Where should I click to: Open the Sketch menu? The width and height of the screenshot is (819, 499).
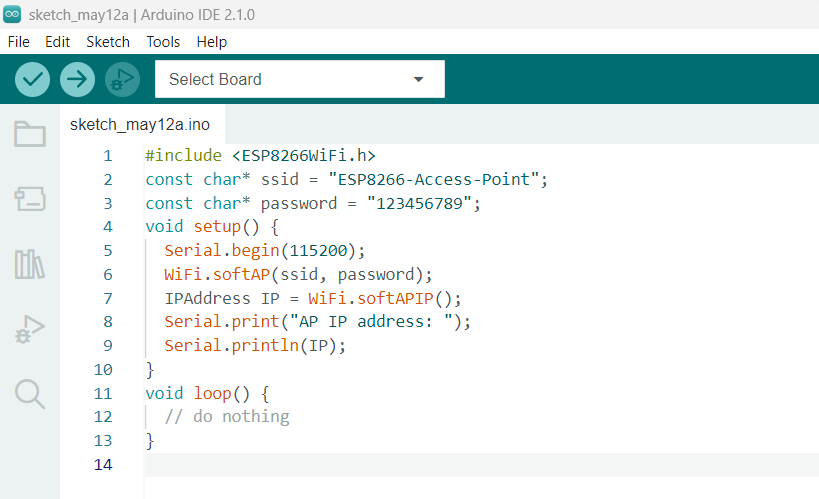coord(108,42)
